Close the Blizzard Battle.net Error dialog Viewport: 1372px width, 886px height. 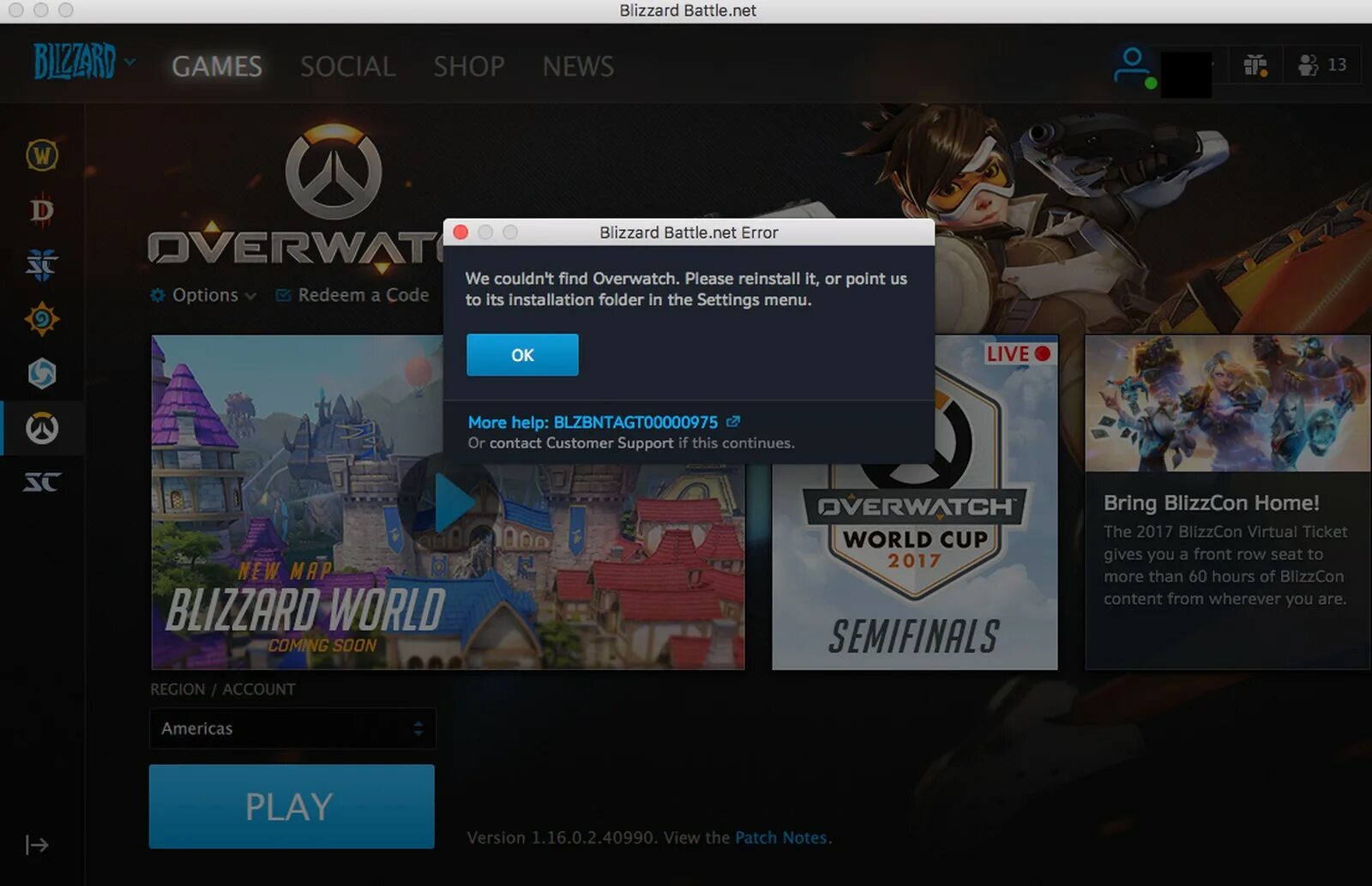460,232
